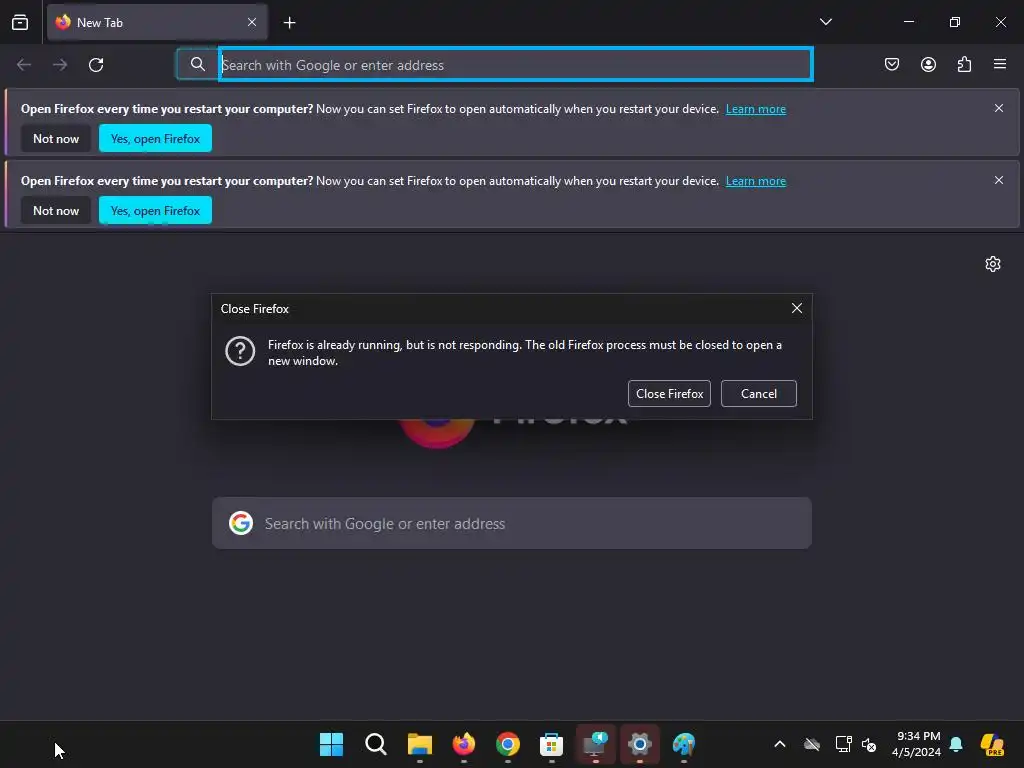1024x768 pixels.
Task: Open a new tab with the plus button
Action: 289,23
